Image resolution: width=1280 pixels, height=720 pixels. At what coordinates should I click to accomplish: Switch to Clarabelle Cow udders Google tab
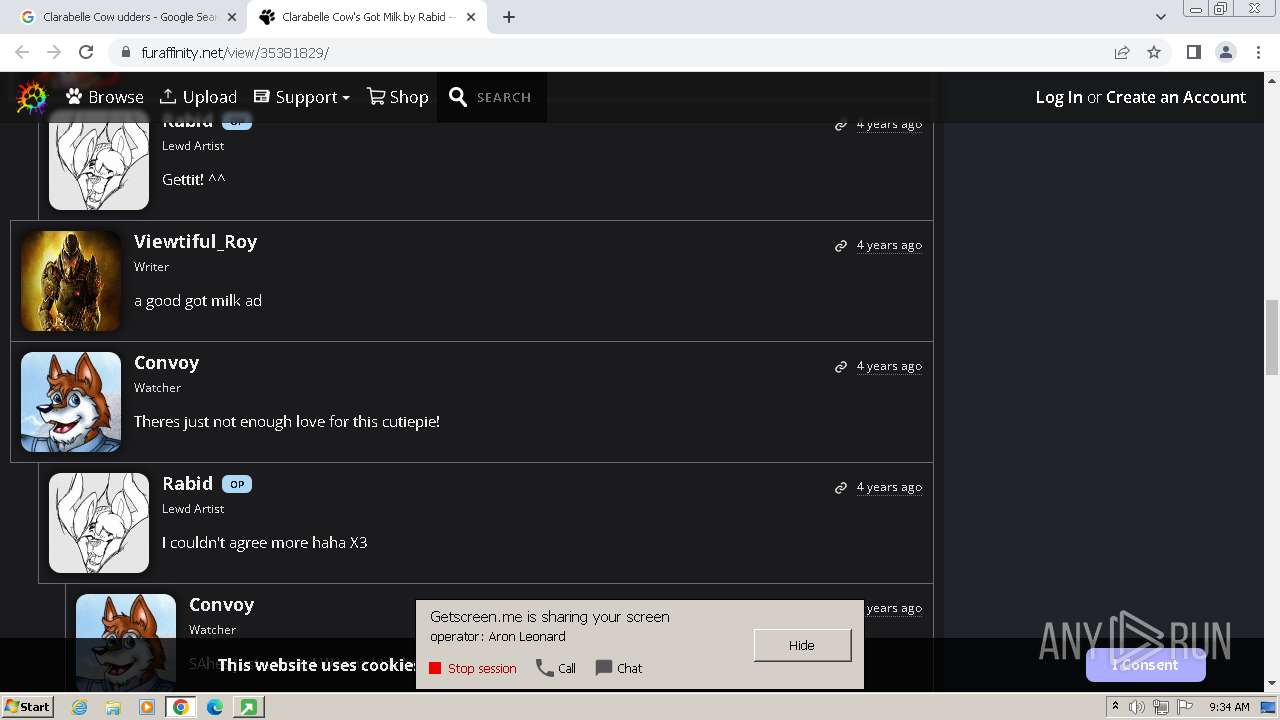click(128, 17)
